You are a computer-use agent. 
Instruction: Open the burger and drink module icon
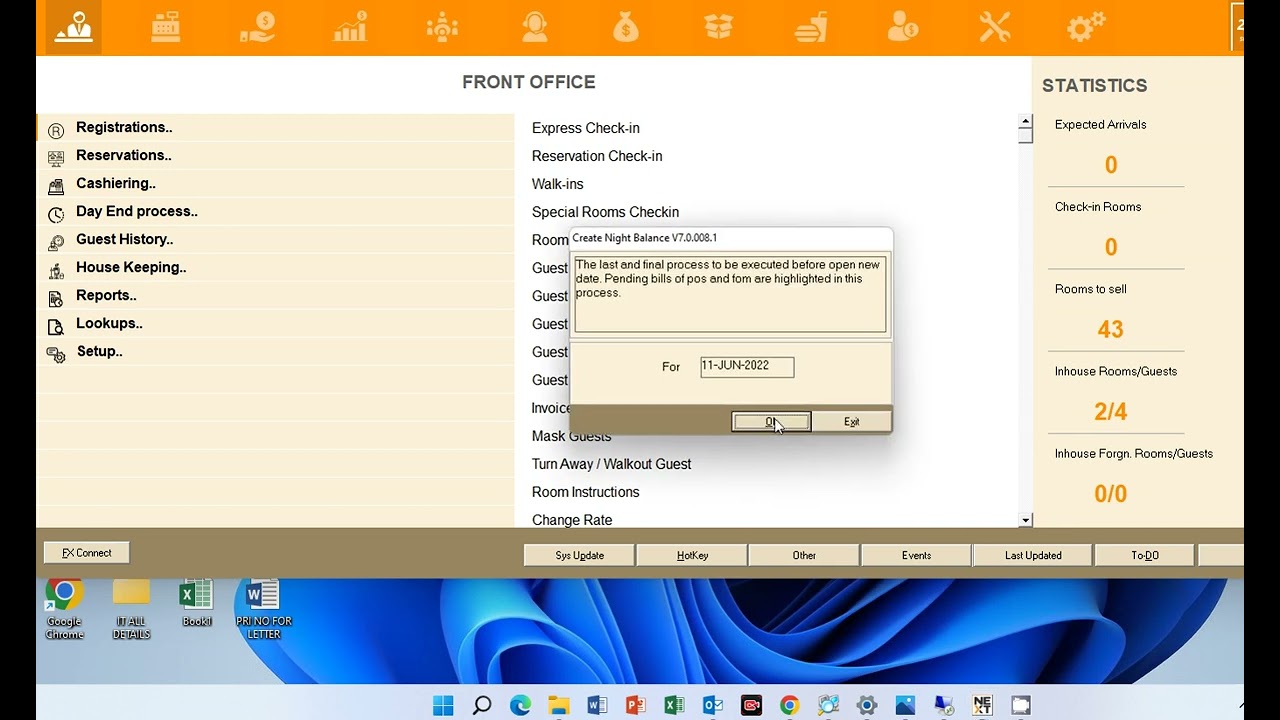811,27
